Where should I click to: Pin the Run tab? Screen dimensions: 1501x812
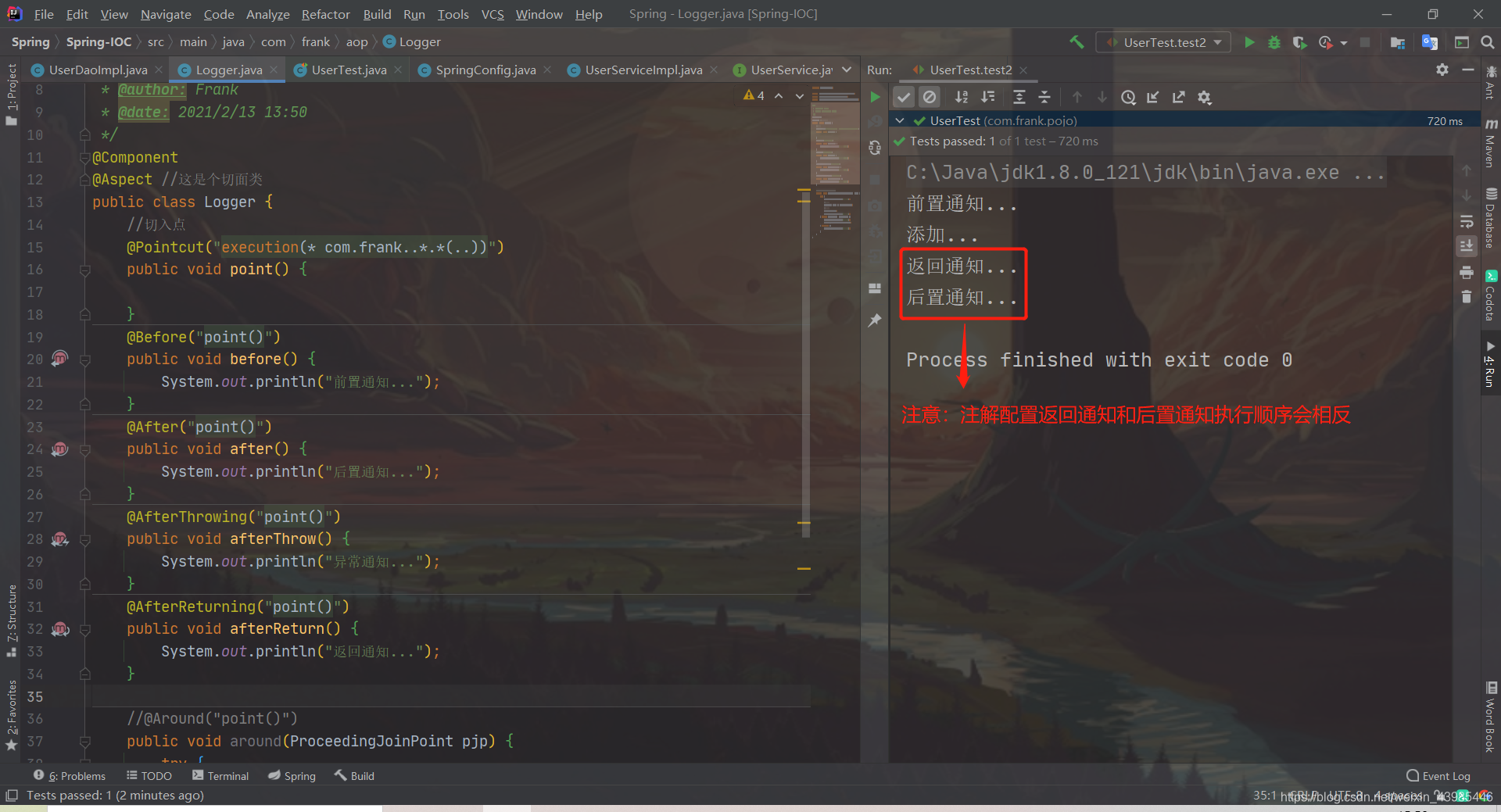tap(875, 320)
